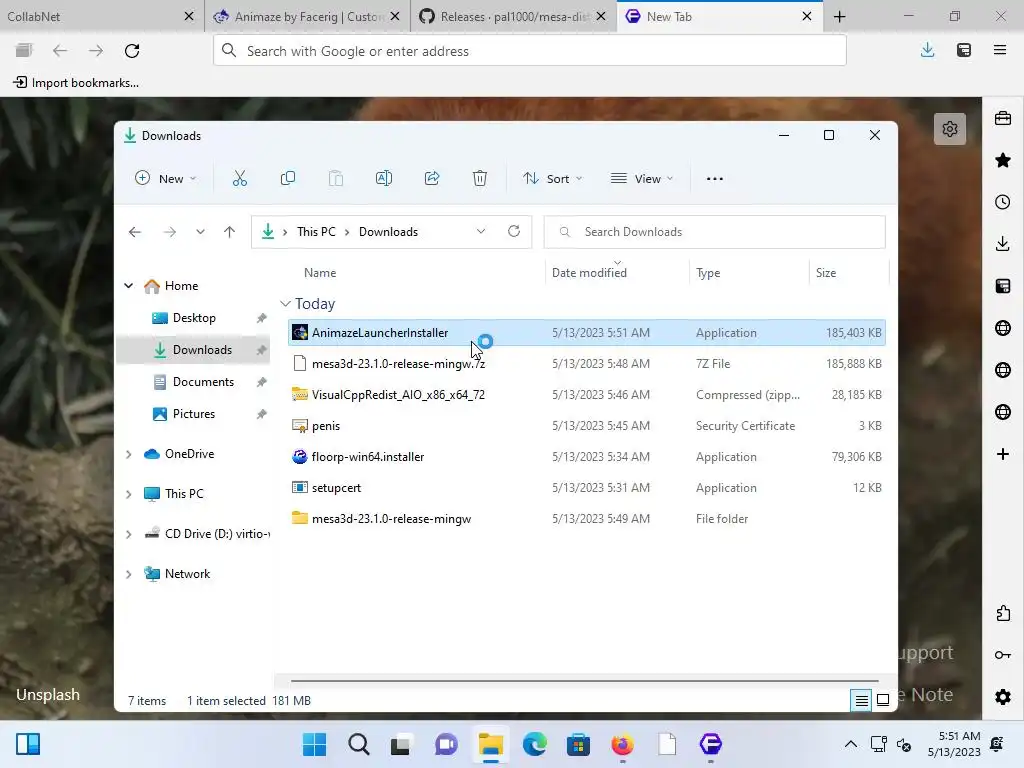Add a new panel with sidebar plus
This screenshot has height=768, width=1024.
point(1003,454)
